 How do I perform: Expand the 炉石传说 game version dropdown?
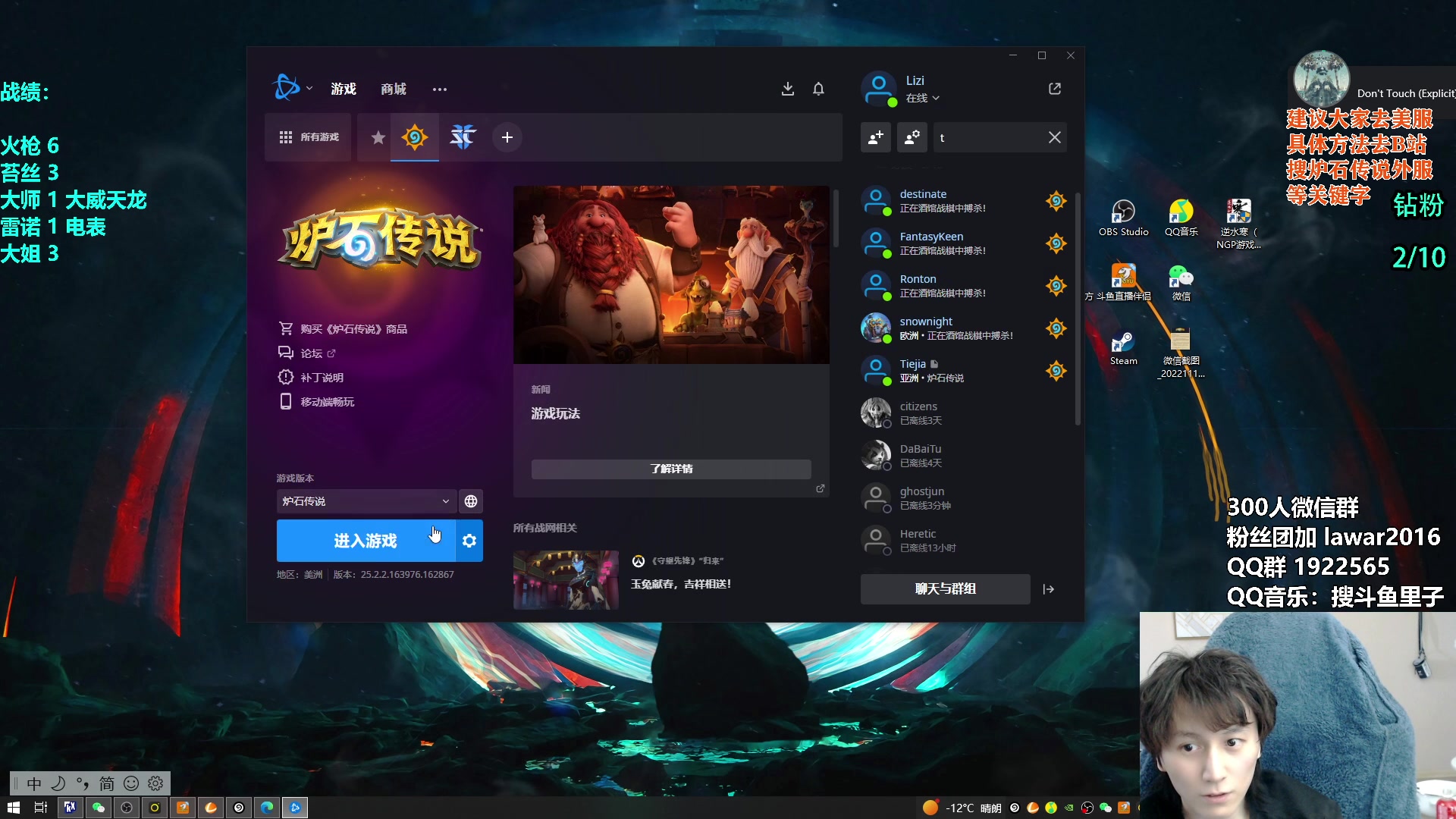coord(366,501)
